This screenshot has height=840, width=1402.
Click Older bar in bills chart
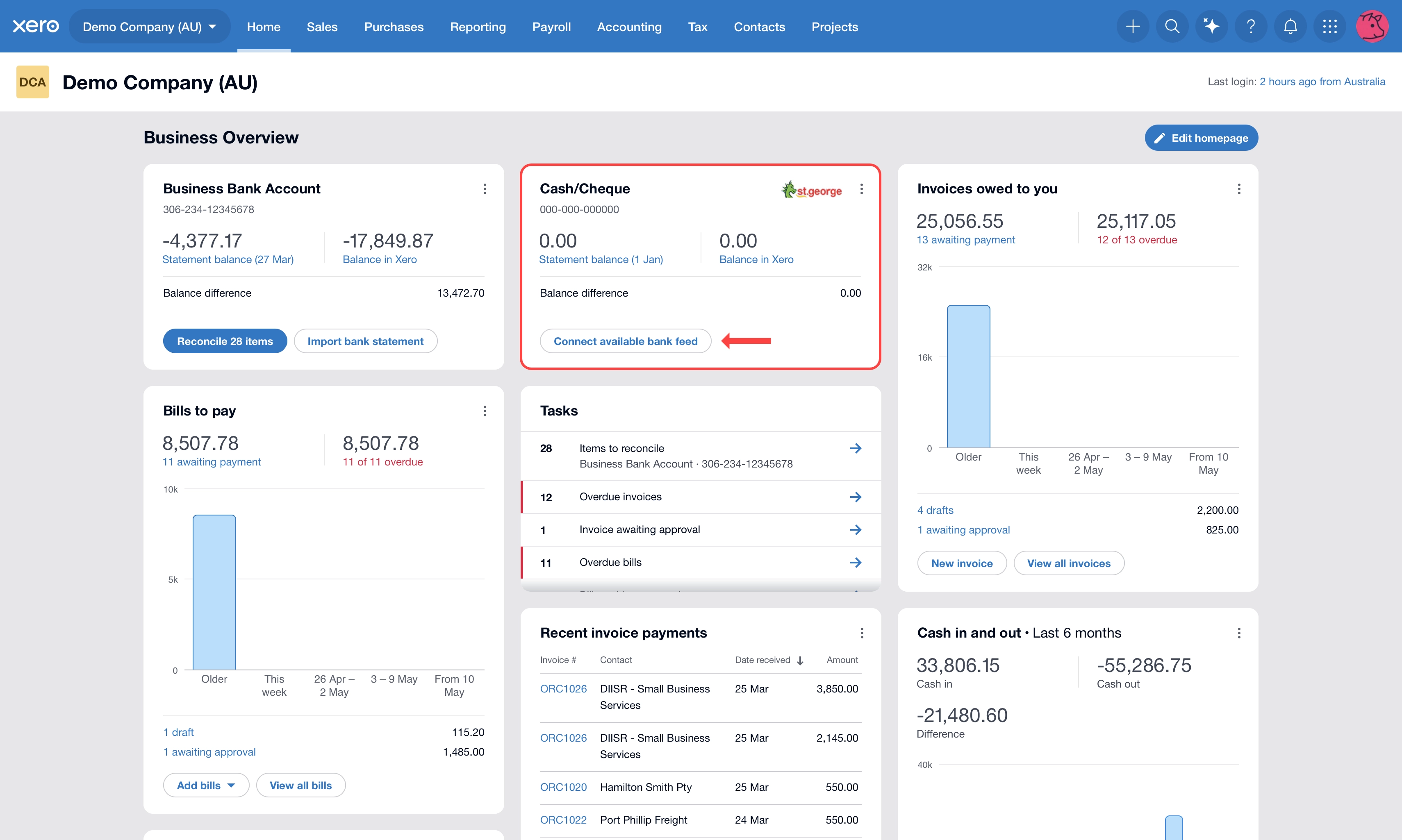click(x=214, y=592)
